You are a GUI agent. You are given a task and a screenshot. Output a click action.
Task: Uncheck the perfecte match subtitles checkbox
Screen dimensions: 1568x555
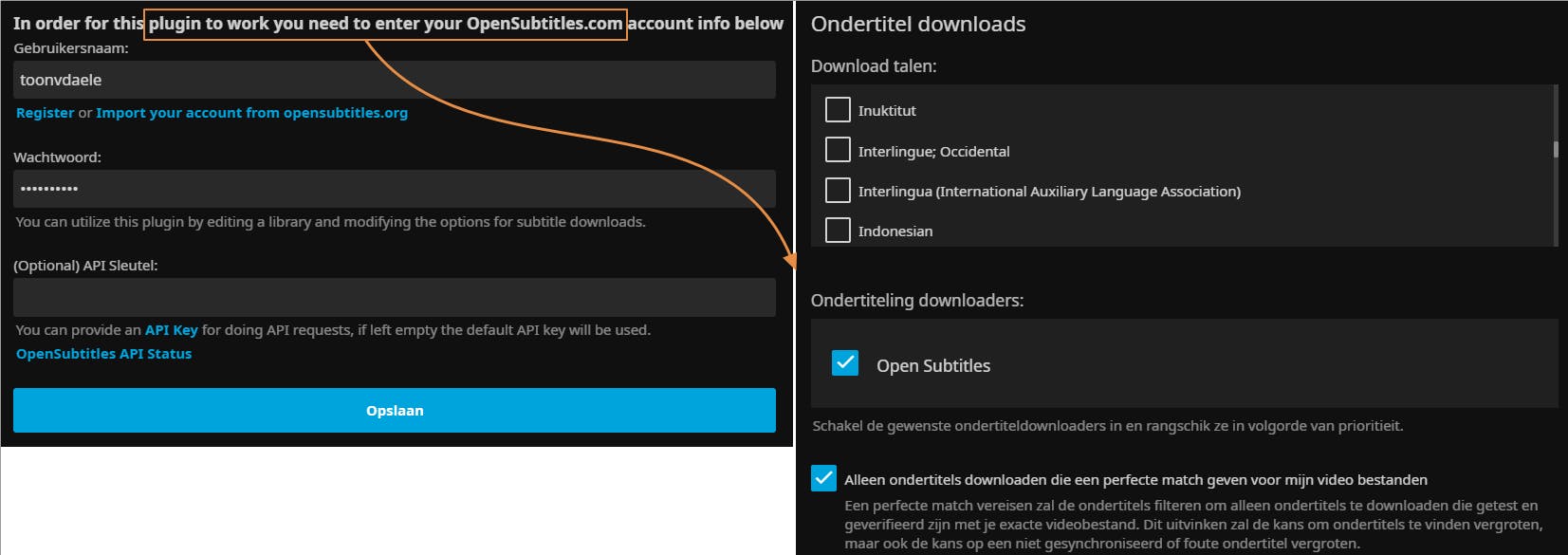(823, 478)
